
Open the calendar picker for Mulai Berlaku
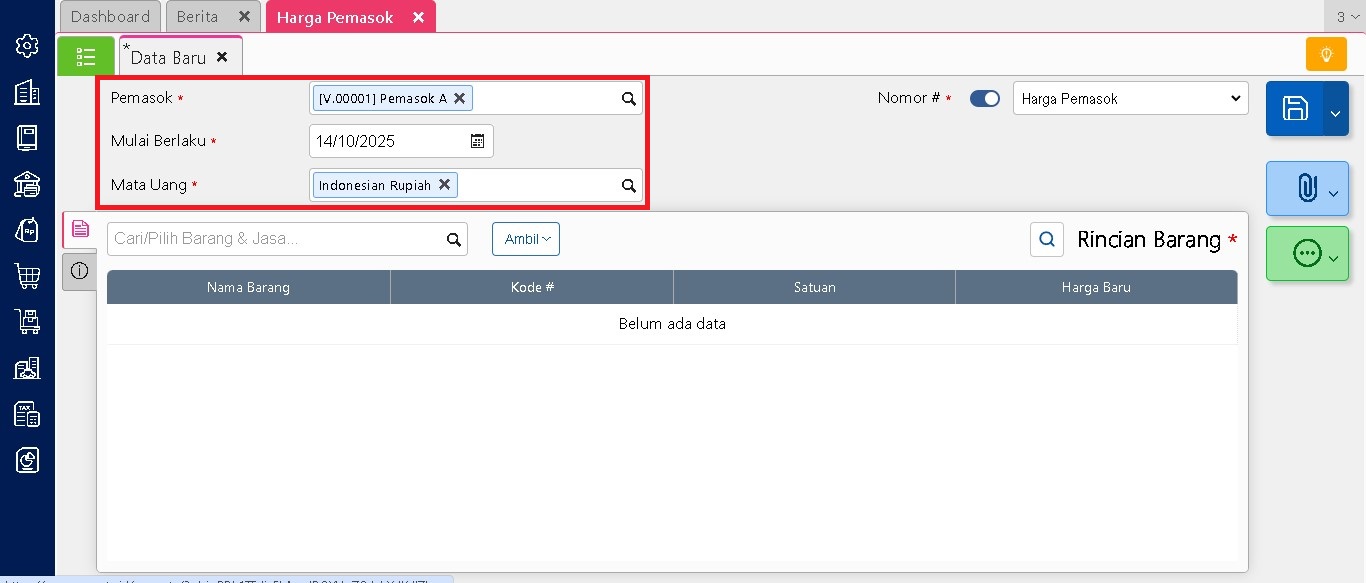[478, 141]
